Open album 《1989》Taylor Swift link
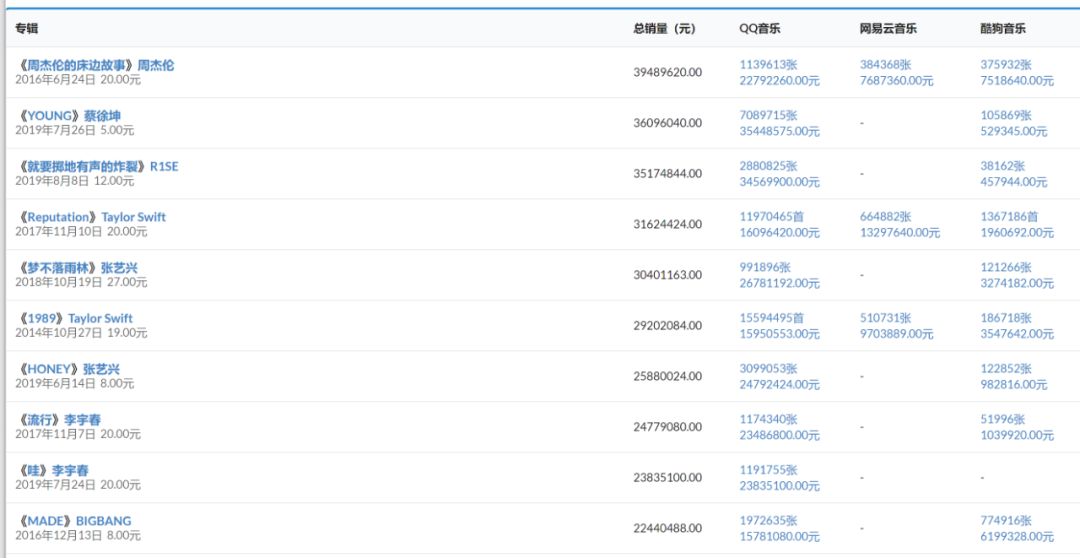Screen dimensions: 1080x558 74,318
